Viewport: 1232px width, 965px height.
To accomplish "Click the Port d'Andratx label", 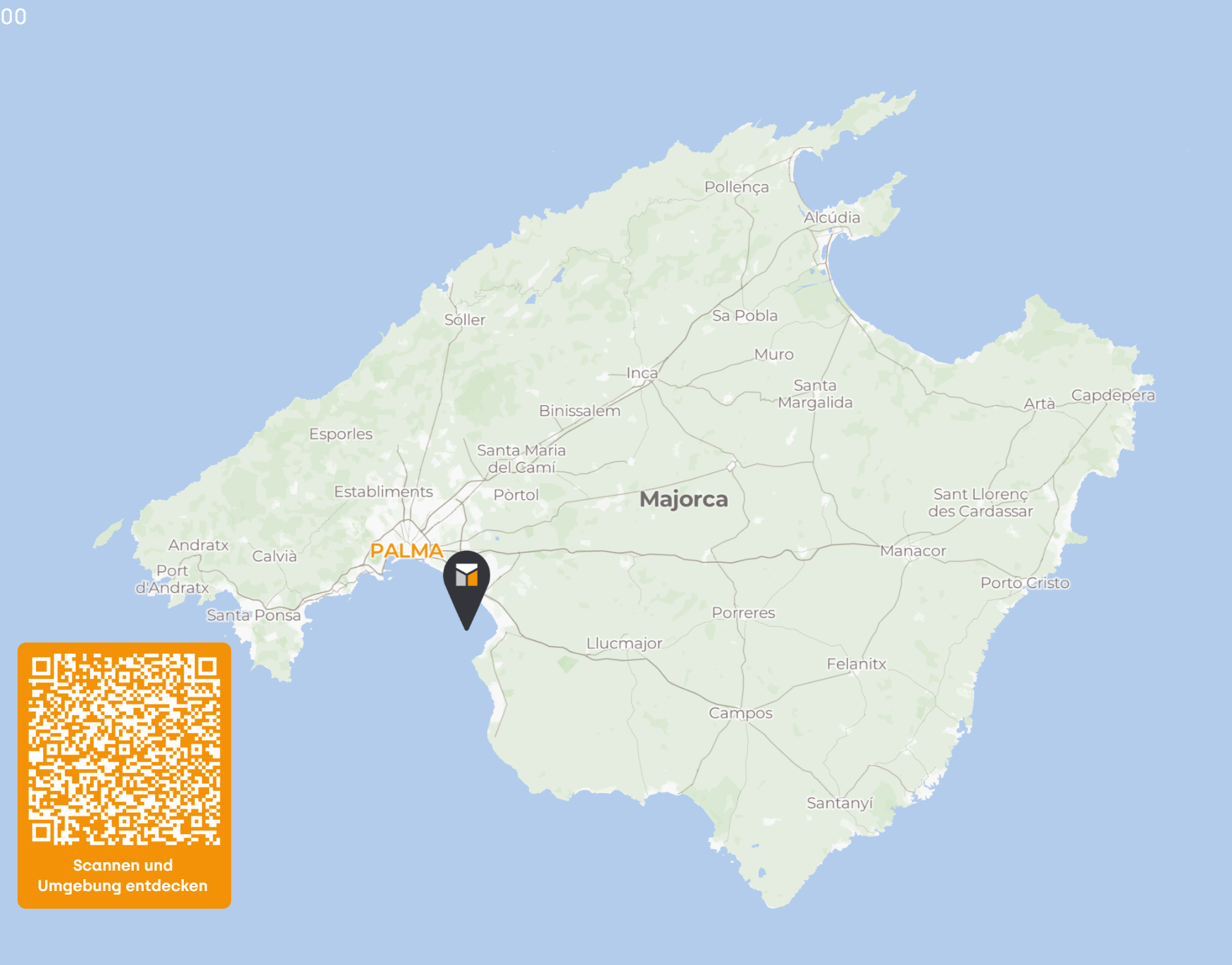I will 172,579.
